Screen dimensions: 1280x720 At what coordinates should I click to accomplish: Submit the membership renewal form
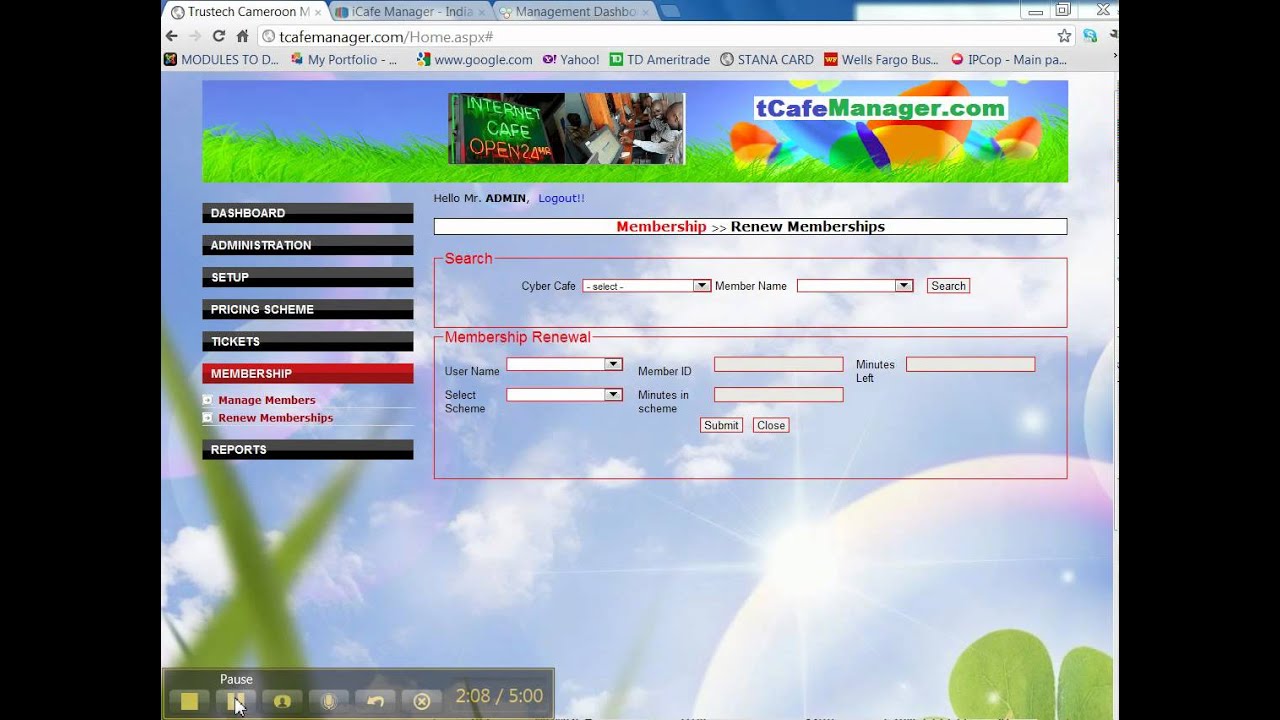coord(721,425)
